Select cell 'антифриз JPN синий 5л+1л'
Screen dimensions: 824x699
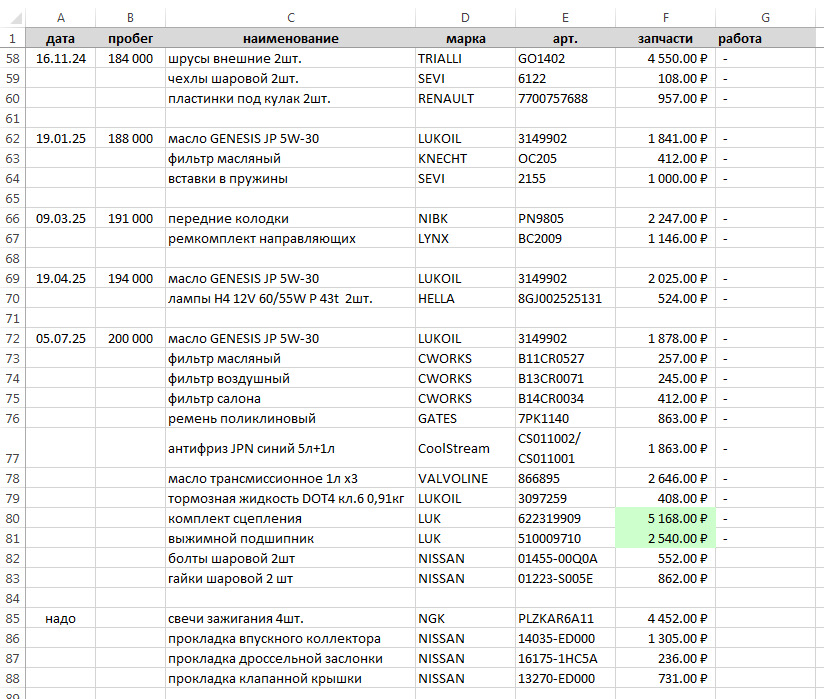[291, 448]
